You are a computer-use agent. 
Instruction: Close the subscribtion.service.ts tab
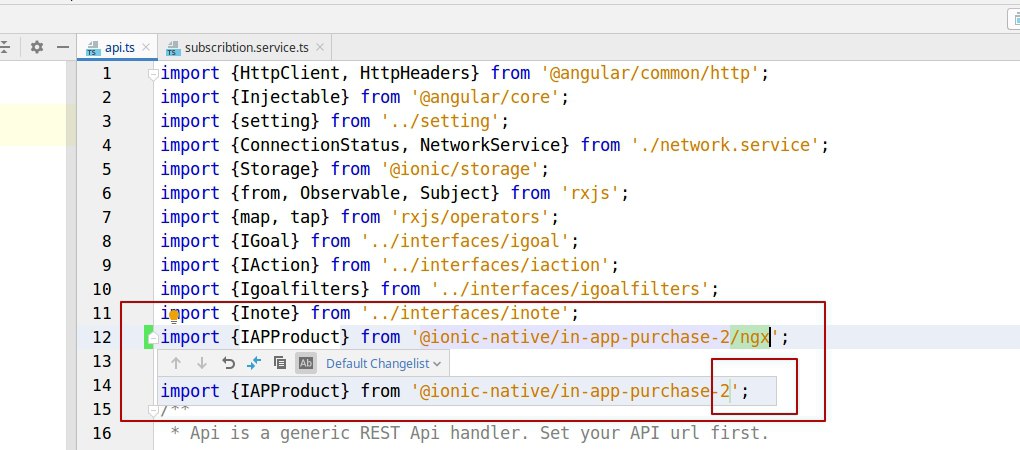[319, 47]
